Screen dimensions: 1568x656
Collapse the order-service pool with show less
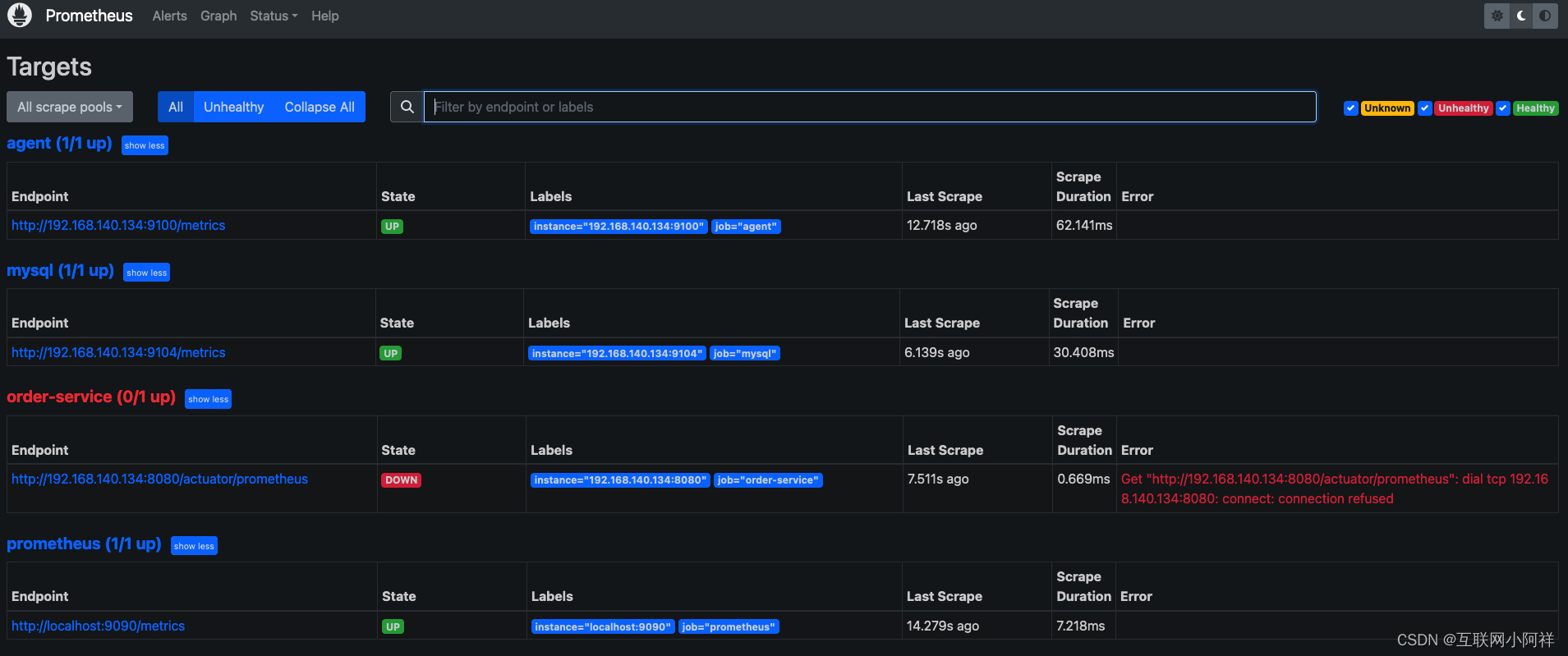point(208,399)
